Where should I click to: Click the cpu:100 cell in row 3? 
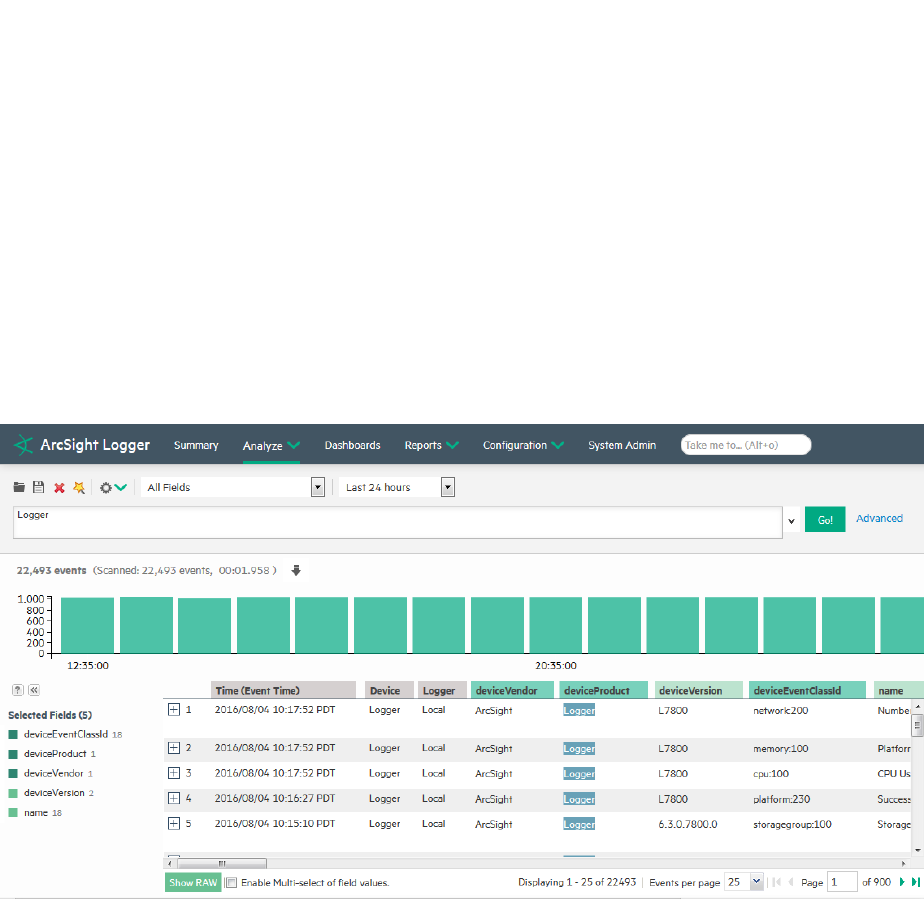771,774
